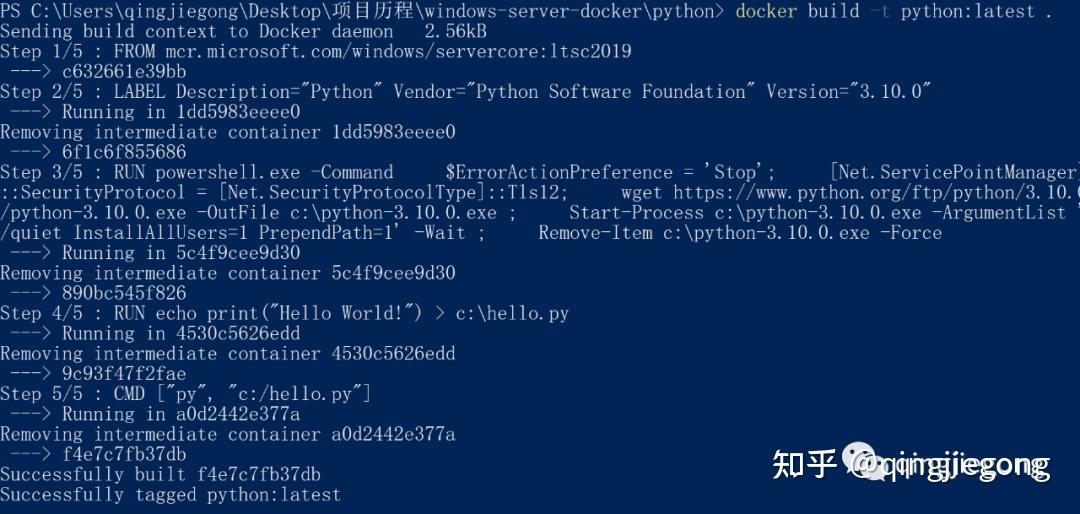Click image ID c632661e39bb

pos(124,71)
